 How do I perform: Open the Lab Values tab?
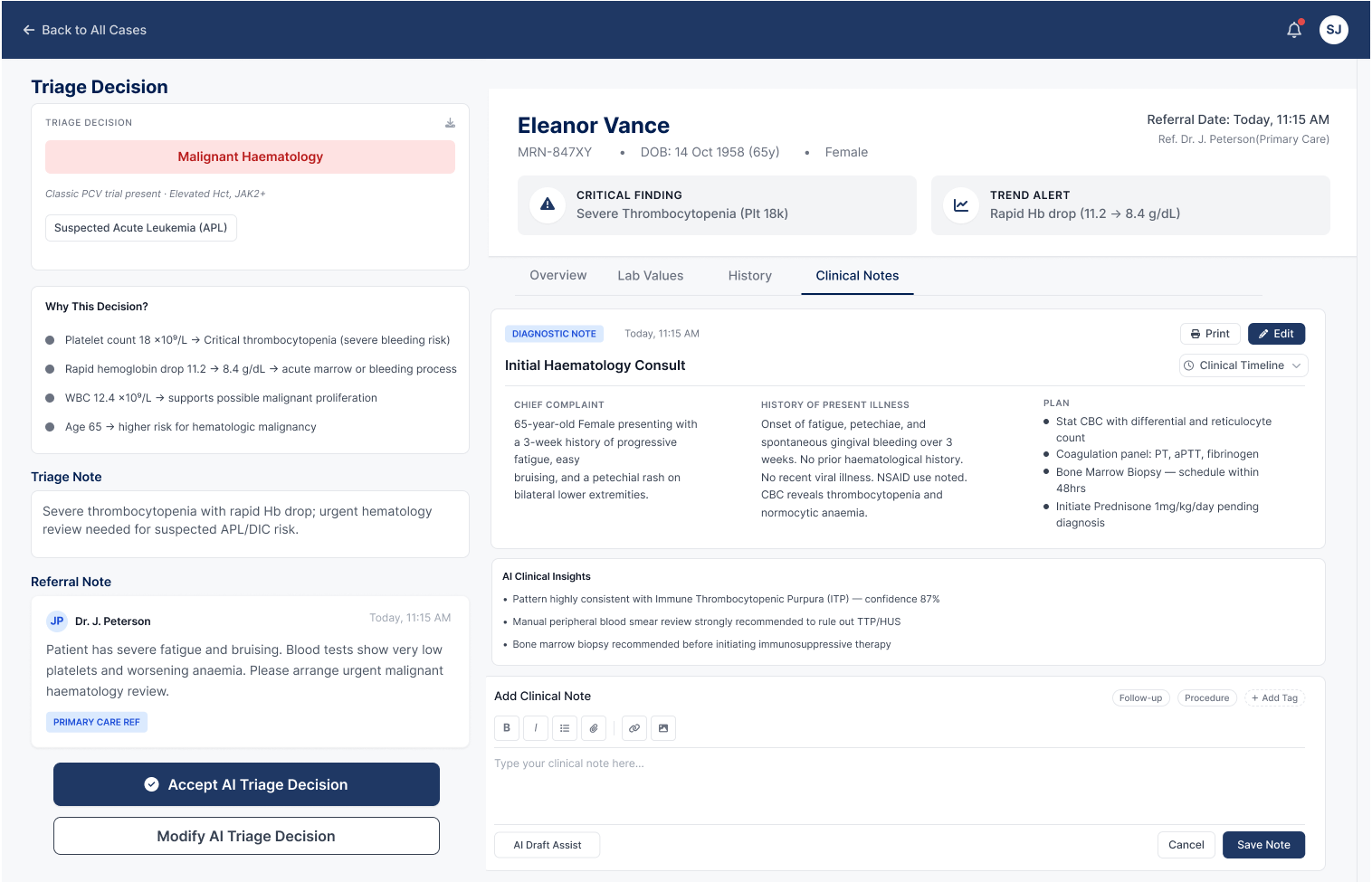[651, 276]
